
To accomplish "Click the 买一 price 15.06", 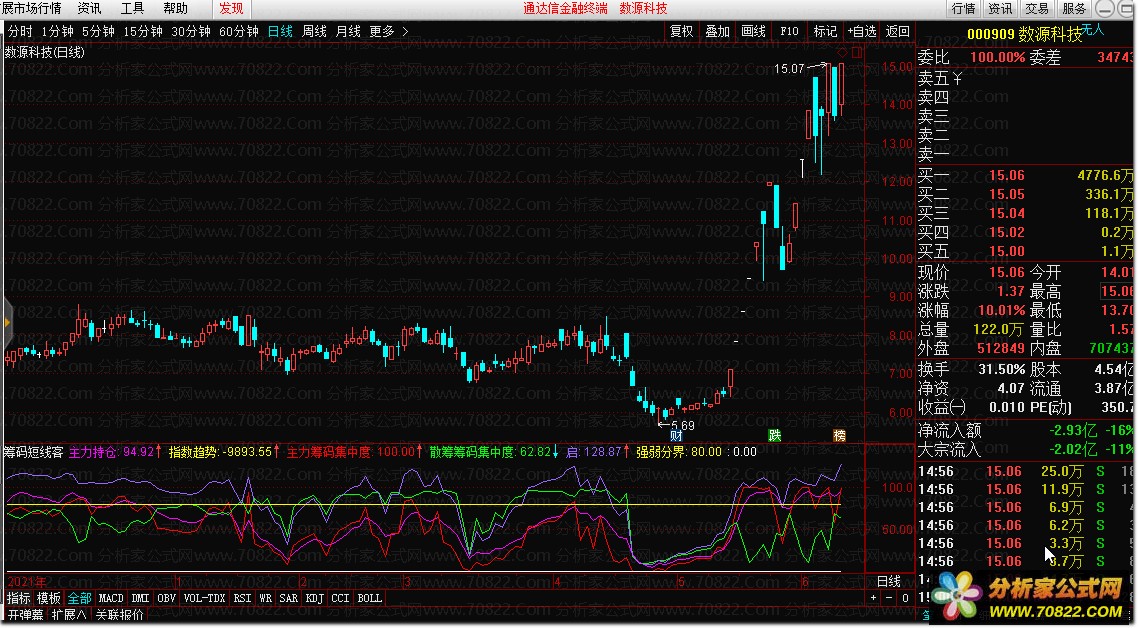I will click(x=1006, y=176).
